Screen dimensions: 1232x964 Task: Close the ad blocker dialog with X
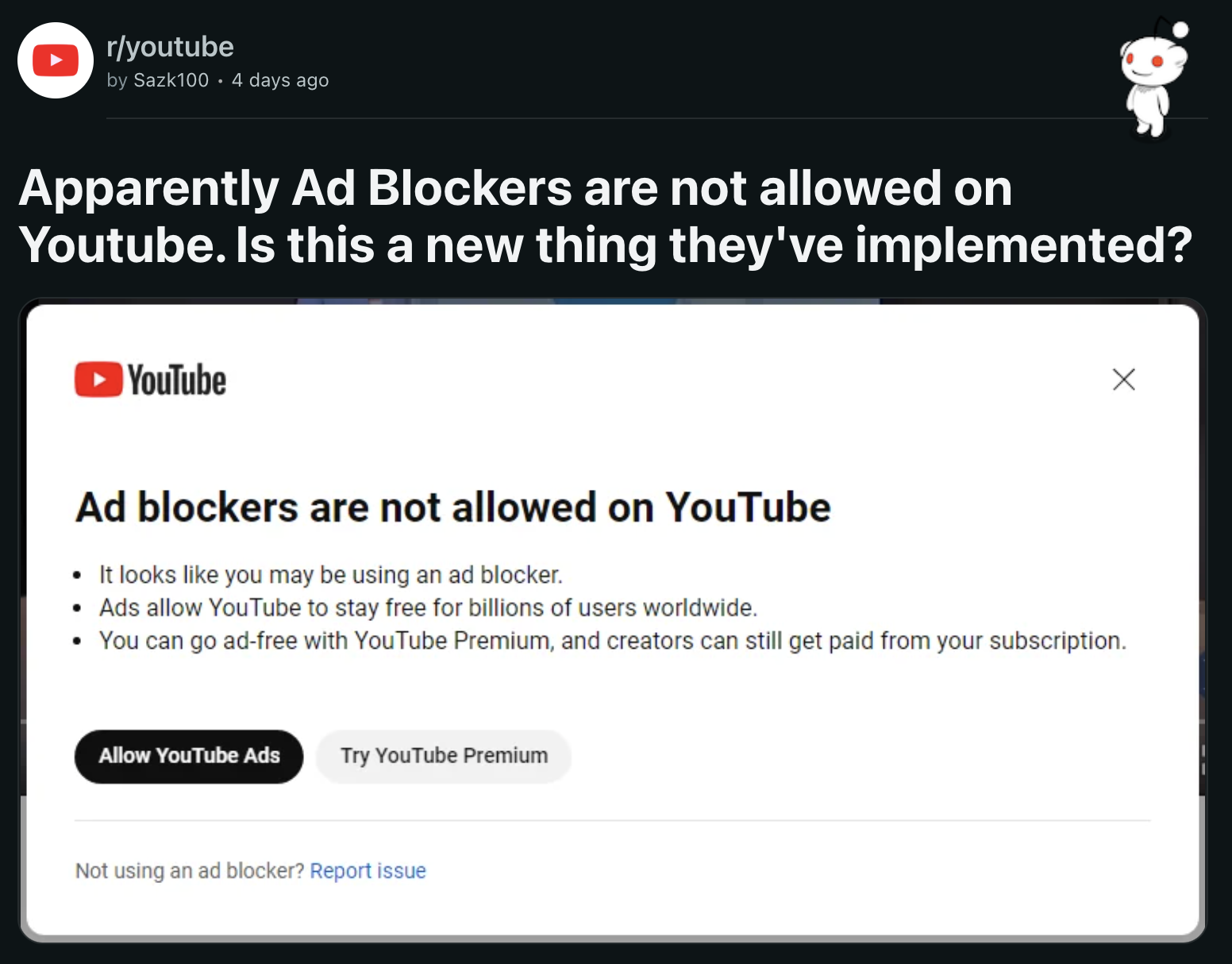click(x=1124, y=380)
